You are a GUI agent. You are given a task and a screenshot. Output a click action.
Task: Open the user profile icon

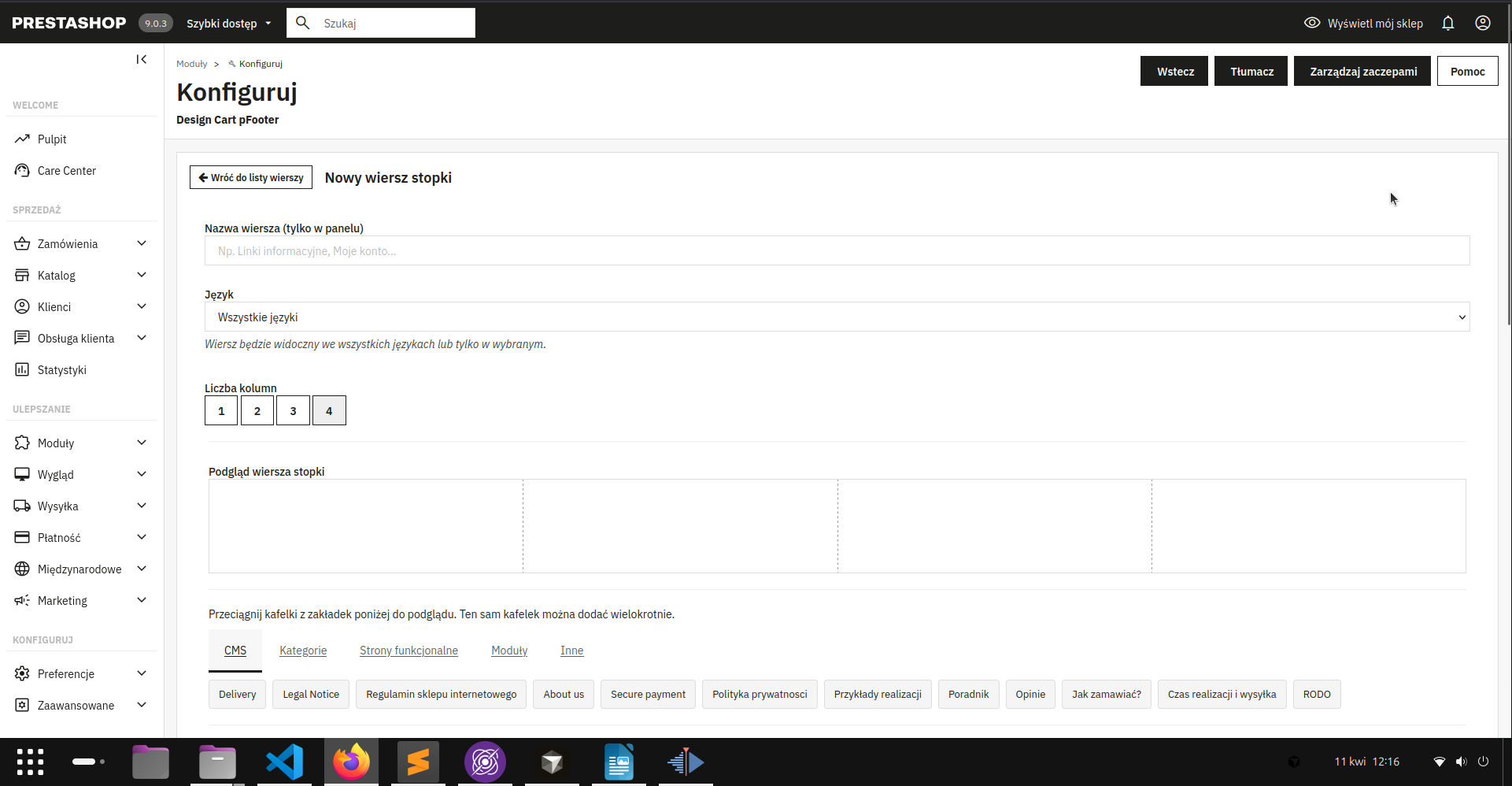[x=1483, y=23]
